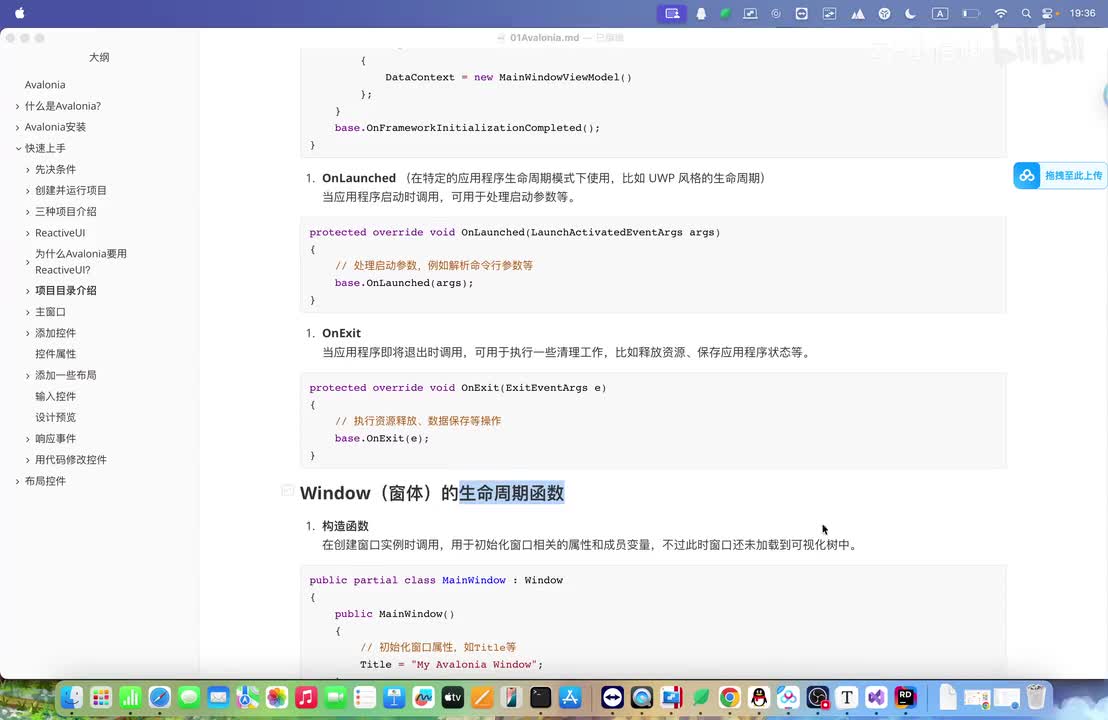The height and width of the screenshot is (720, 1108).
Task: Go to 响应事件 in outline
Action: (x=56, y=439)
